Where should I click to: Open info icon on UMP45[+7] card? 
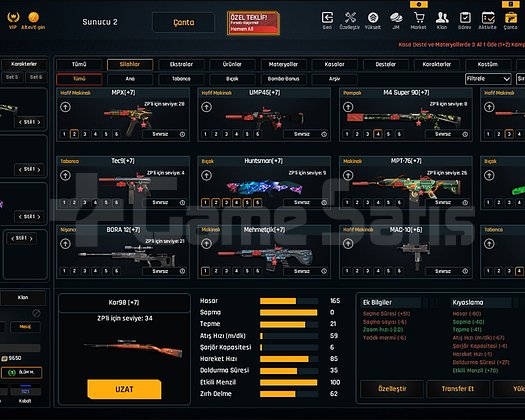324,134
